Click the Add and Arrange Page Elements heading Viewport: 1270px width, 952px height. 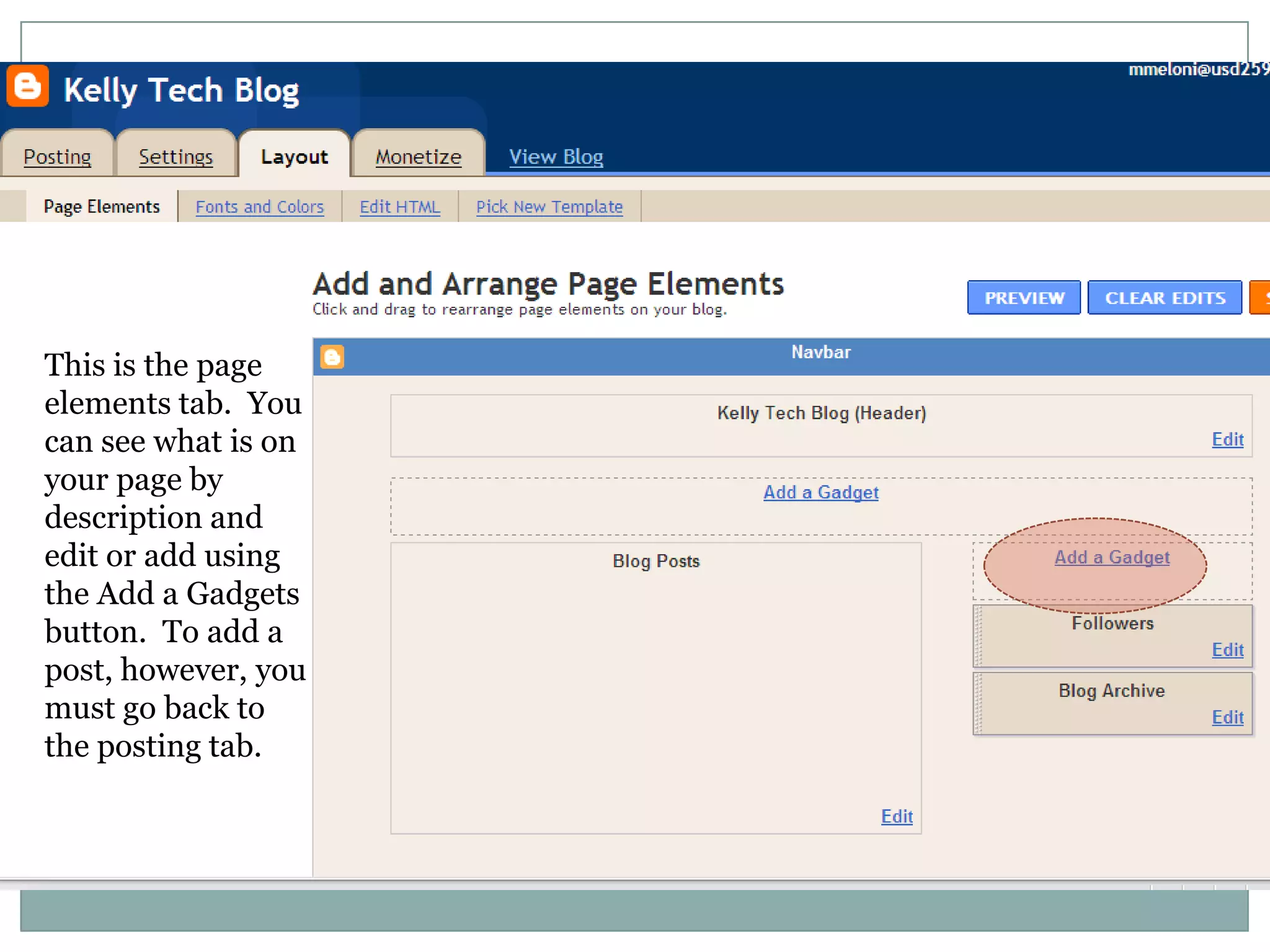548,284
